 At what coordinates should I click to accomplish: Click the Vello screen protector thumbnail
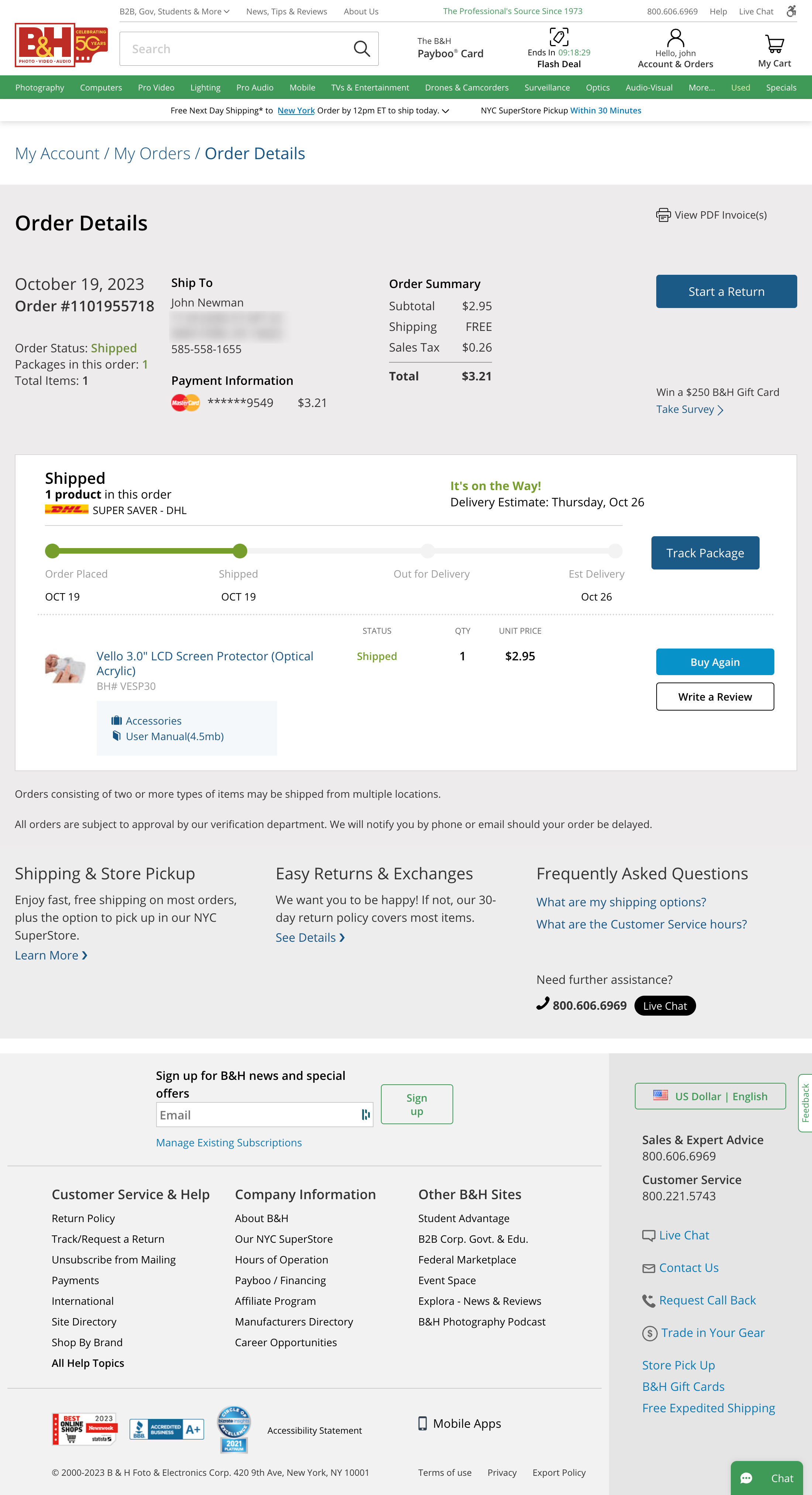point(65,668)
